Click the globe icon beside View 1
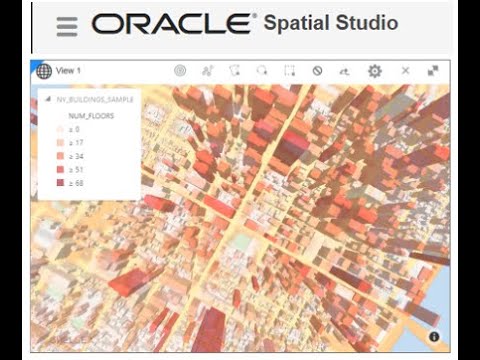Screen dimensions: 480x360 tap(44, 71)
